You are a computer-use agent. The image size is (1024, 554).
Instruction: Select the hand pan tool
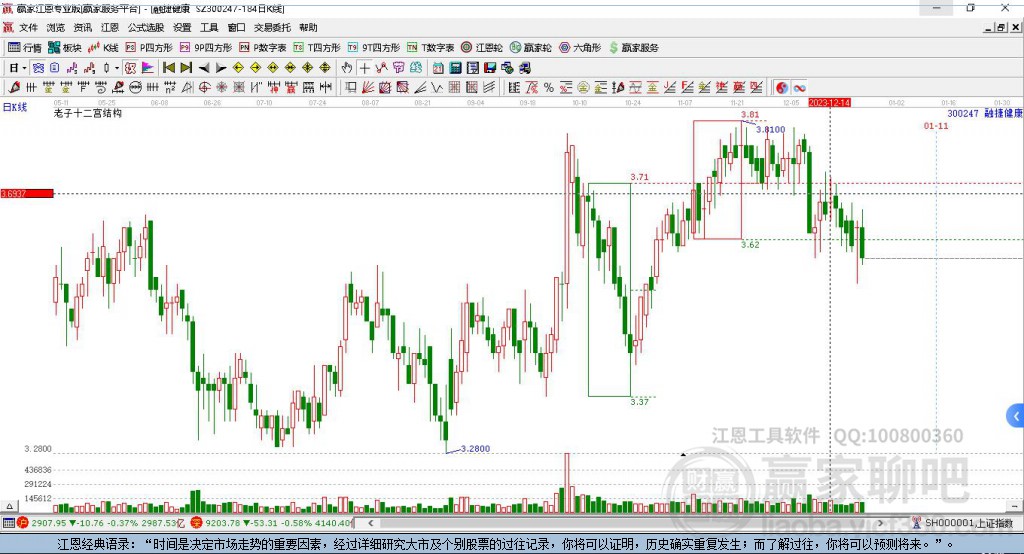pos(347,68)
